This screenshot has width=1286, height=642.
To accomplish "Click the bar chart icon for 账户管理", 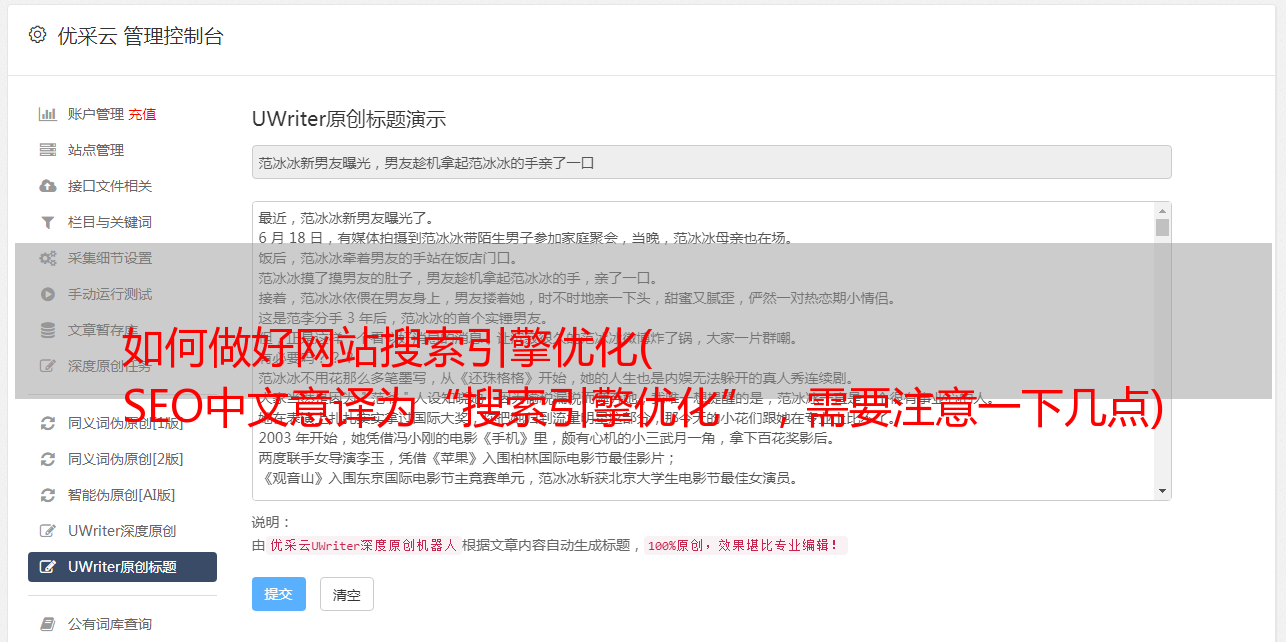I will (47, 114).
